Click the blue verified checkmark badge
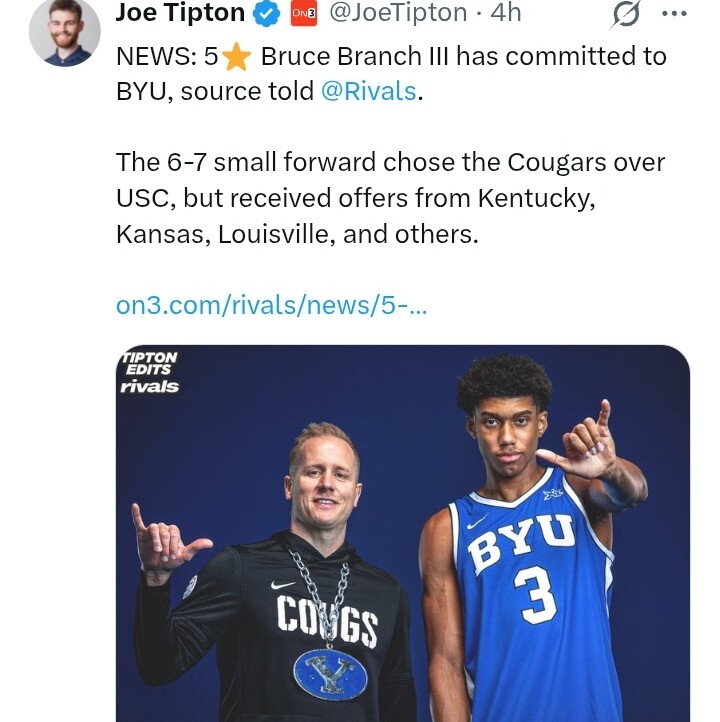This screenshot has height=722, width=720. [x=265, y=13]
